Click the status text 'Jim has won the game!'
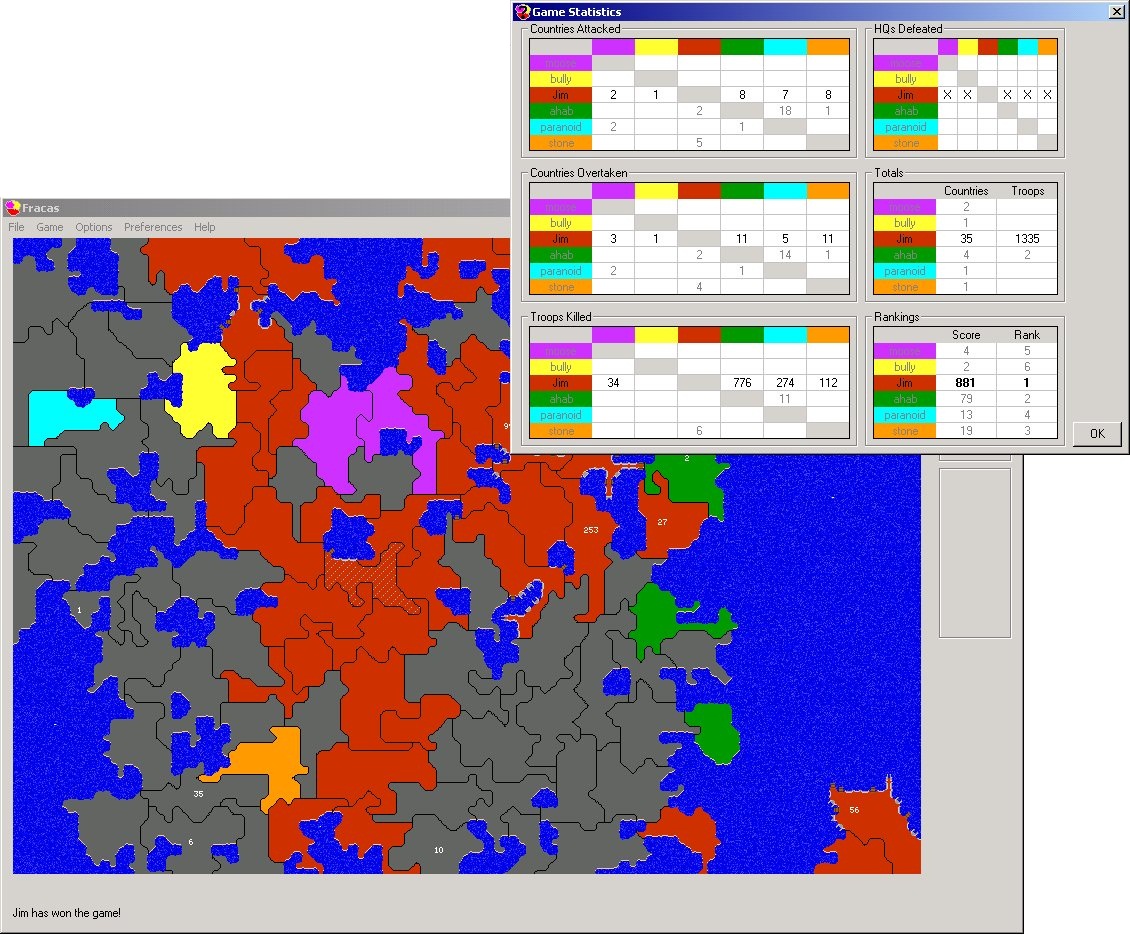The height and width of the screenshot is (935, 1130). pyautogui.click(x=66, y=913)
